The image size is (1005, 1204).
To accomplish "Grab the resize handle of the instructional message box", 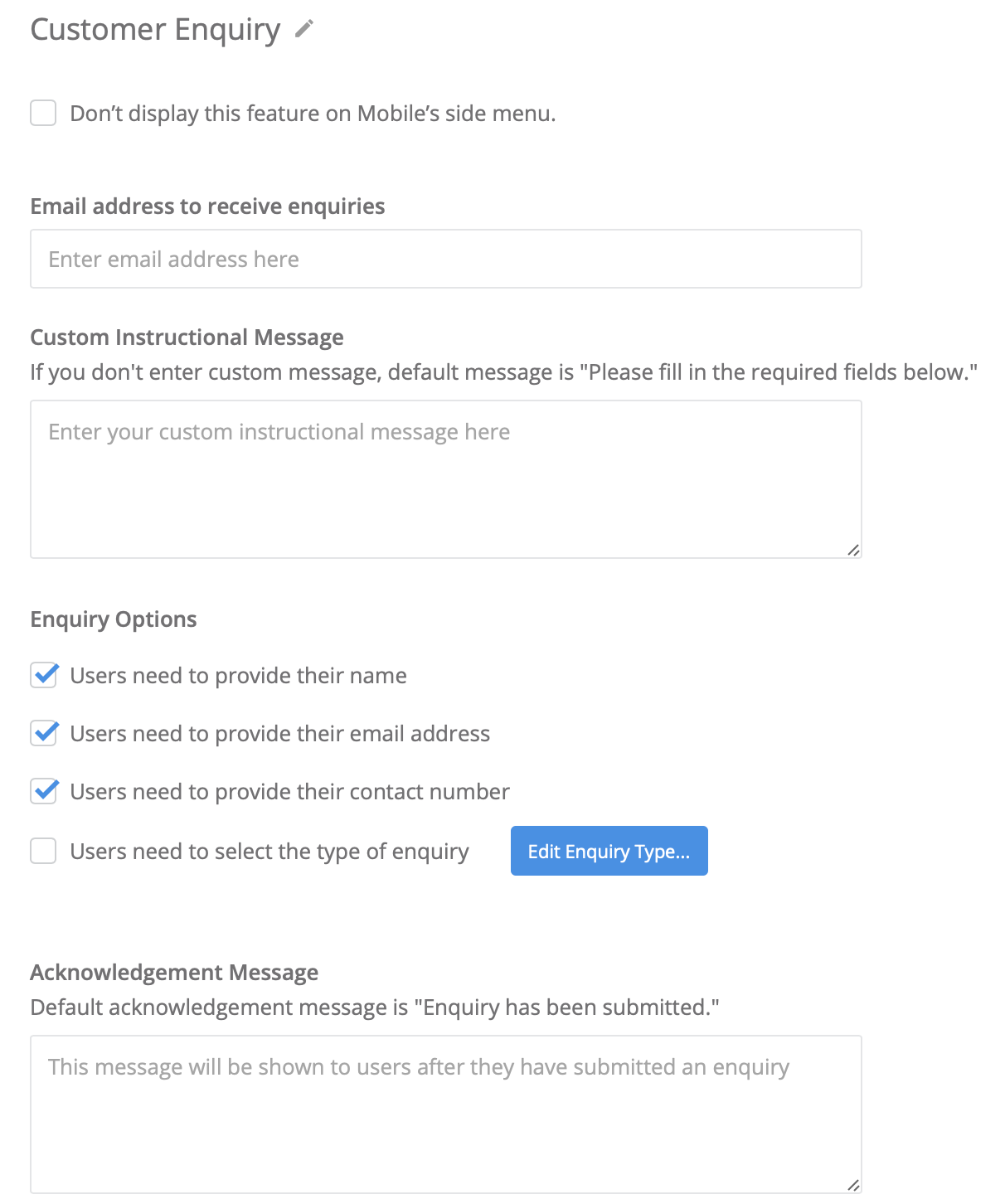I will tap(853, 550).
